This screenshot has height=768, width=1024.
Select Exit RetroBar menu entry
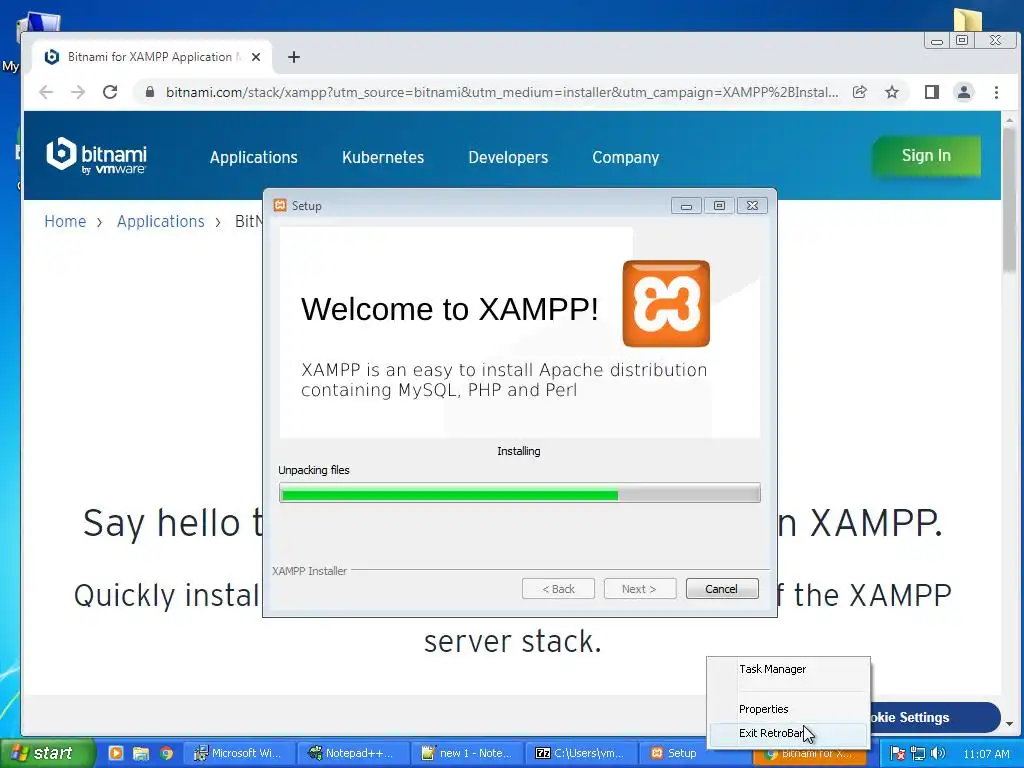pyautogui.click(x=789, y=733)
